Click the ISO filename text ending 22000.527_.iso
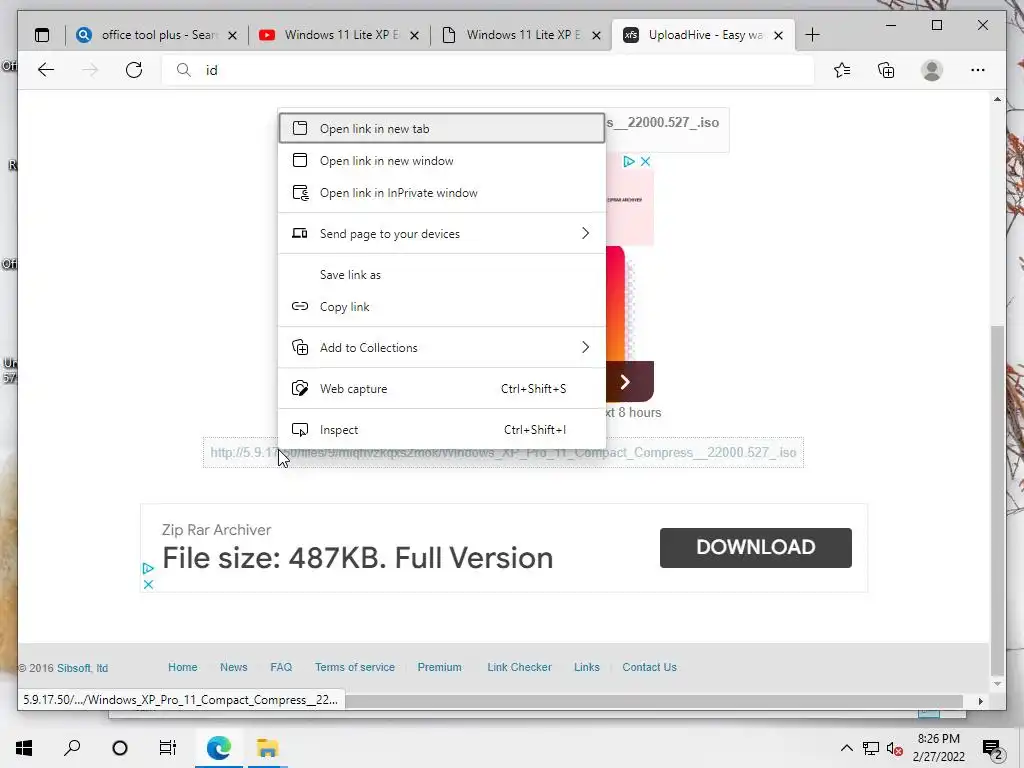Image resolution: width=1024 pixels, height=768 pixels. (665, 122)
